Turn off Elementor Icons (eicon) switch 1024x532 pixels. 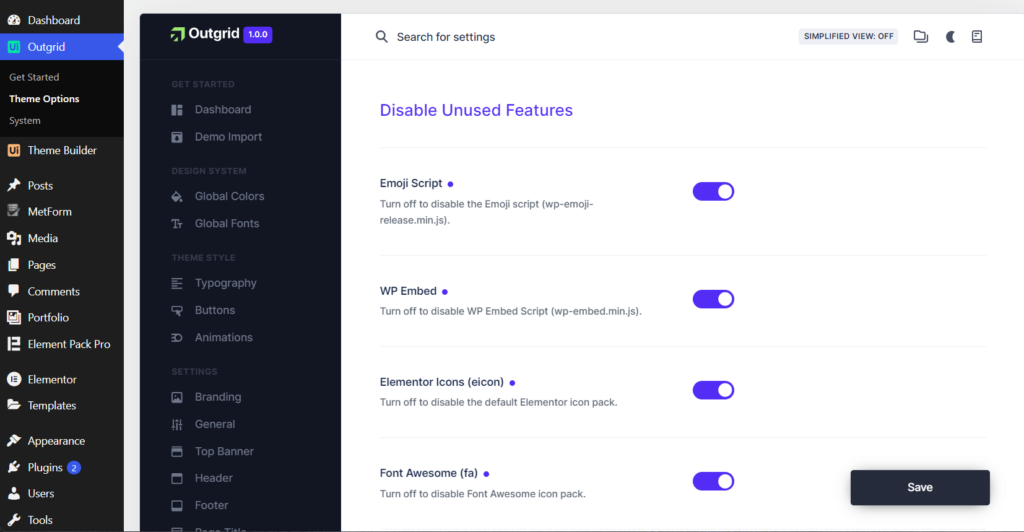pyautogui.click(x=713, y=390)
